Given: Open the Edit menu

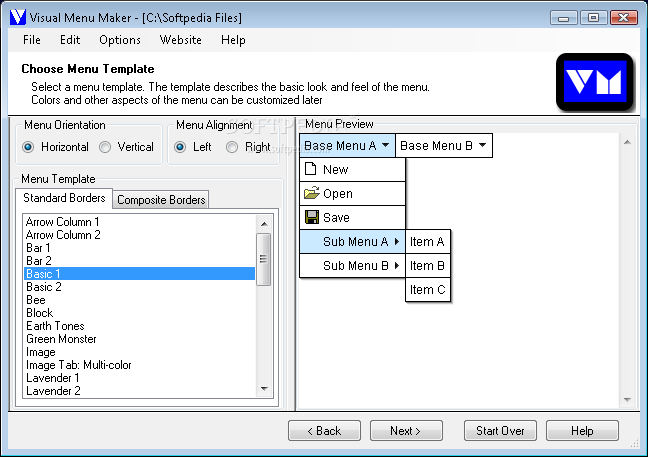Looking at the screenshot, I should (x=70, y=40).
